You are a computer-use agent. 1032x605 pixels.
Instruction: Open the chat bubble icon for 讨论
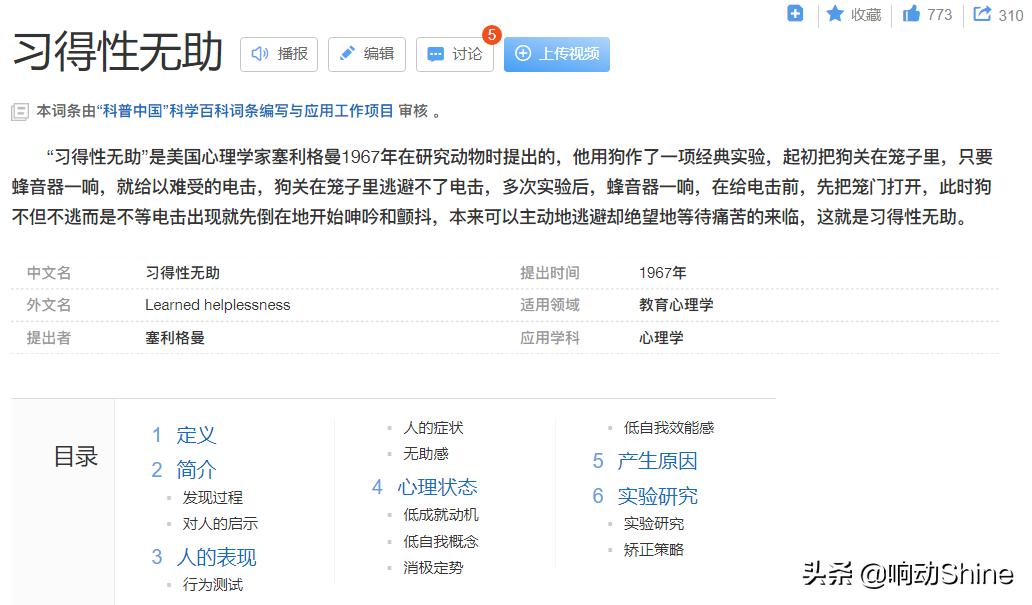click(x=437, y=54)
